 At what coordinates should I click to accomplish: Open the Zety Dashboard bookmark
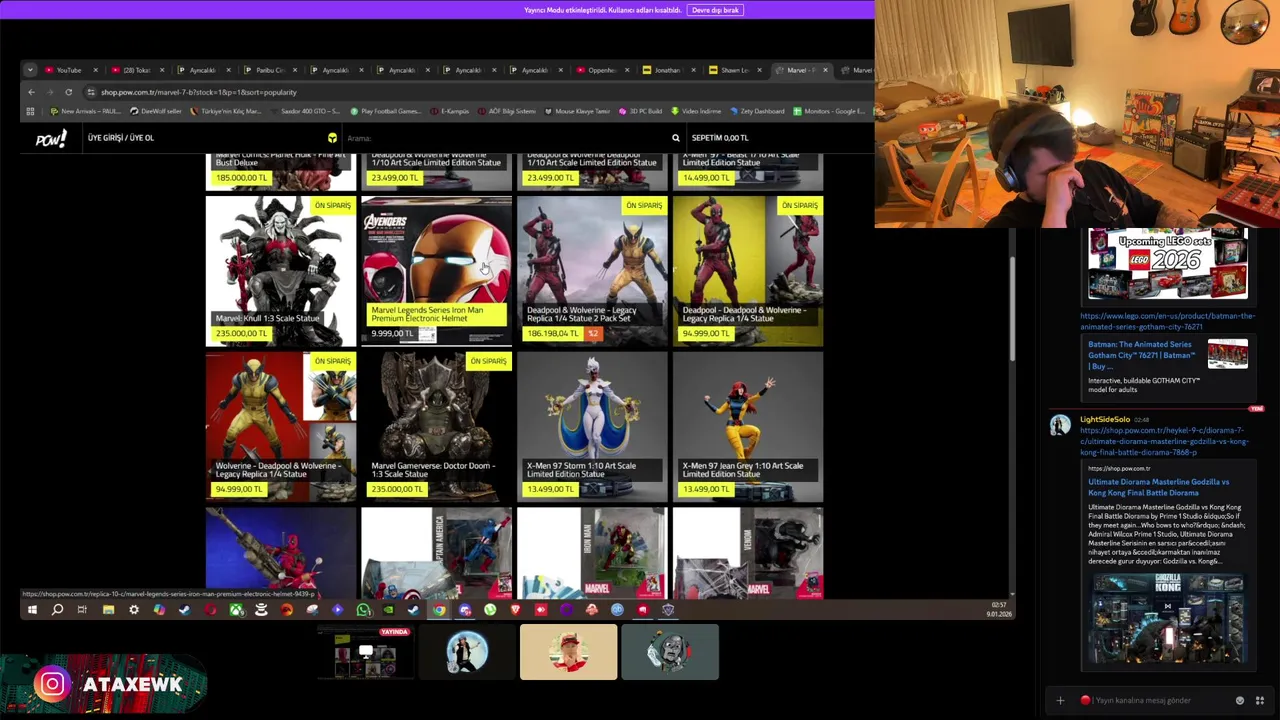[x=757, y=111]
